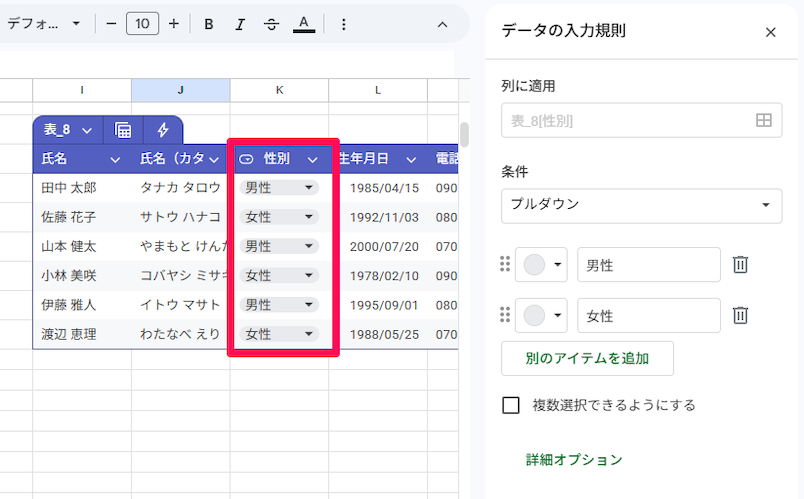Click 別のアイテムを追加 button
This screenshot has height=499, width=804.
point(587,358)
